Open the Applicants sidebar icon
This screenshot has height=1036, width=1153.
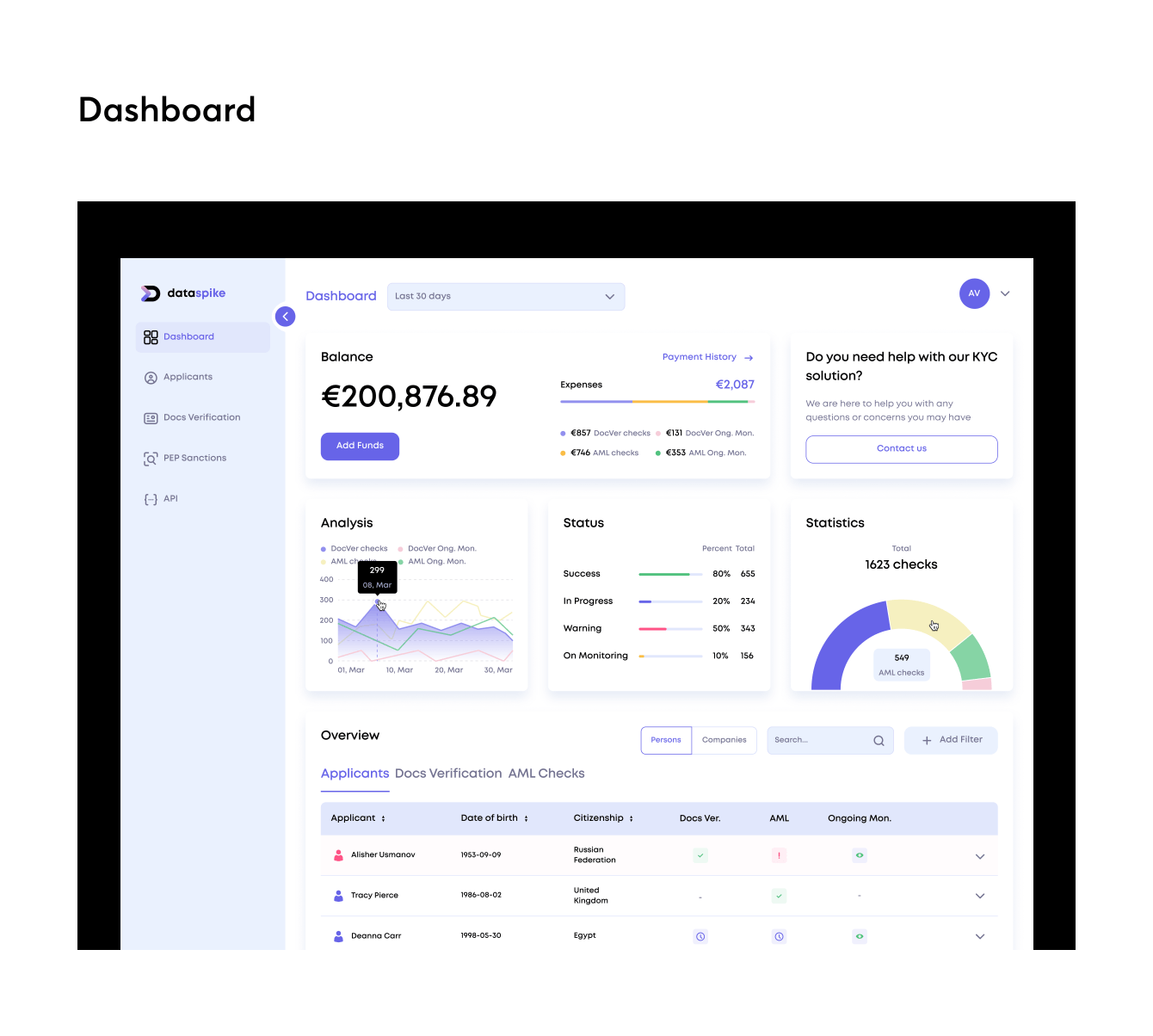tap(151, 378)
